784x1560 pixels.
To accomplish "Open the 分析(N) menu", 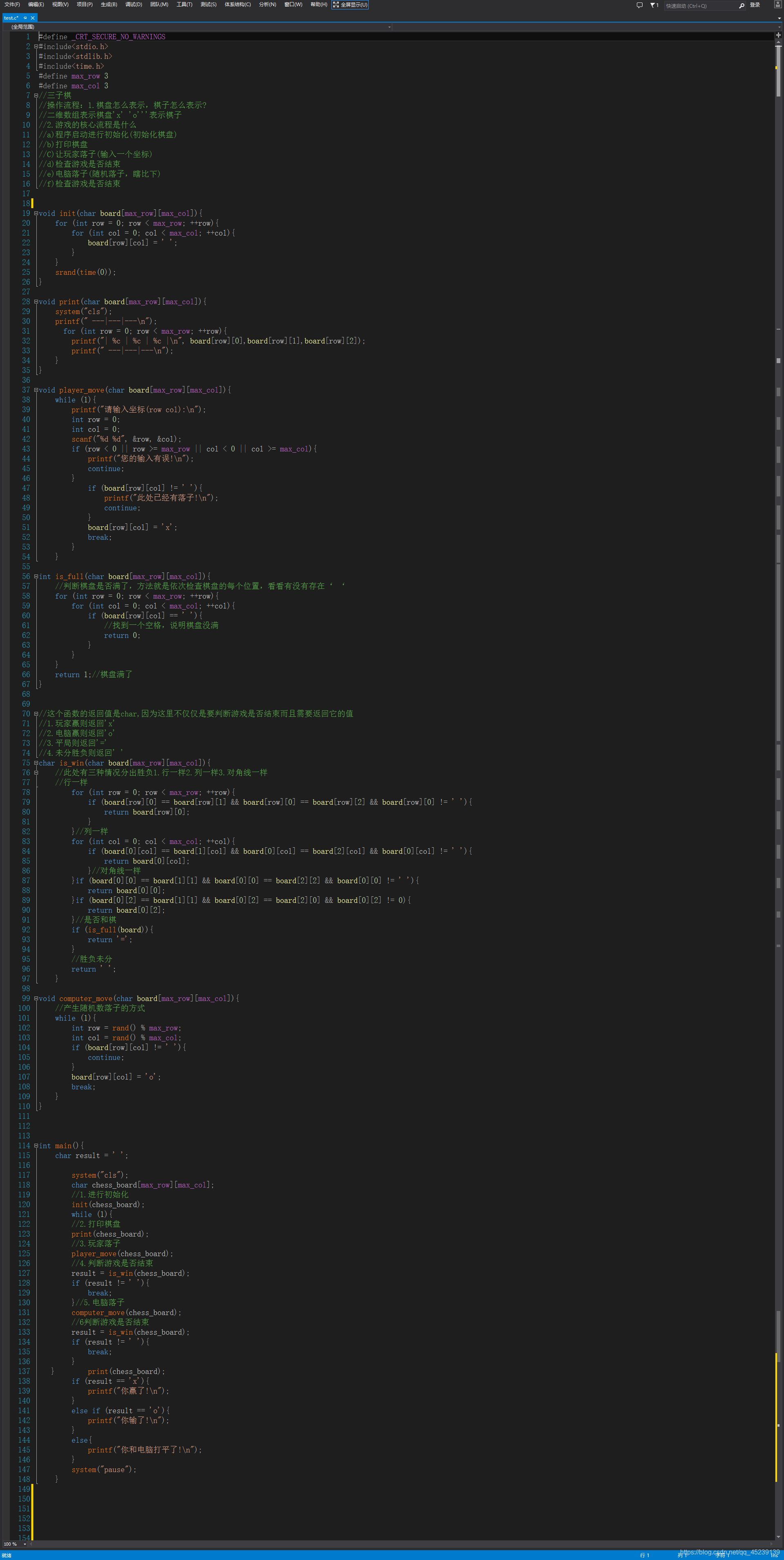I will tap(268, 5).
